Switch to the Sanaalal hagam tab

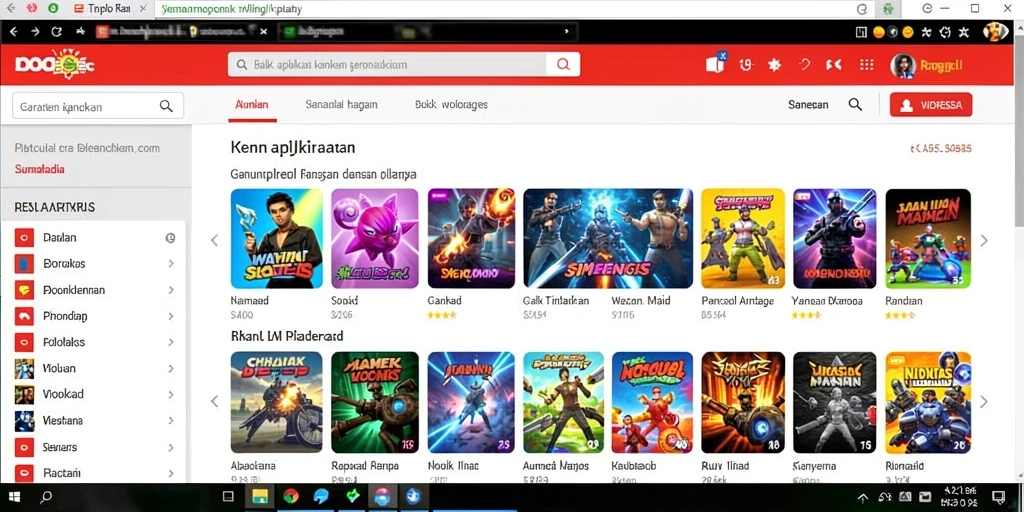pyautogui.click(x=341, y=104)
